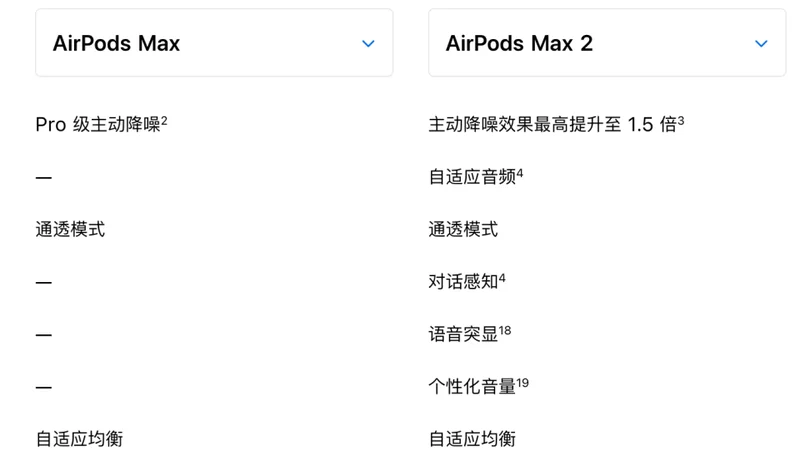The height and width of the screenshot is (465, 800).
Task: Open the AirPods Max 2 model dropdown
Action: (x=606, y=43)
